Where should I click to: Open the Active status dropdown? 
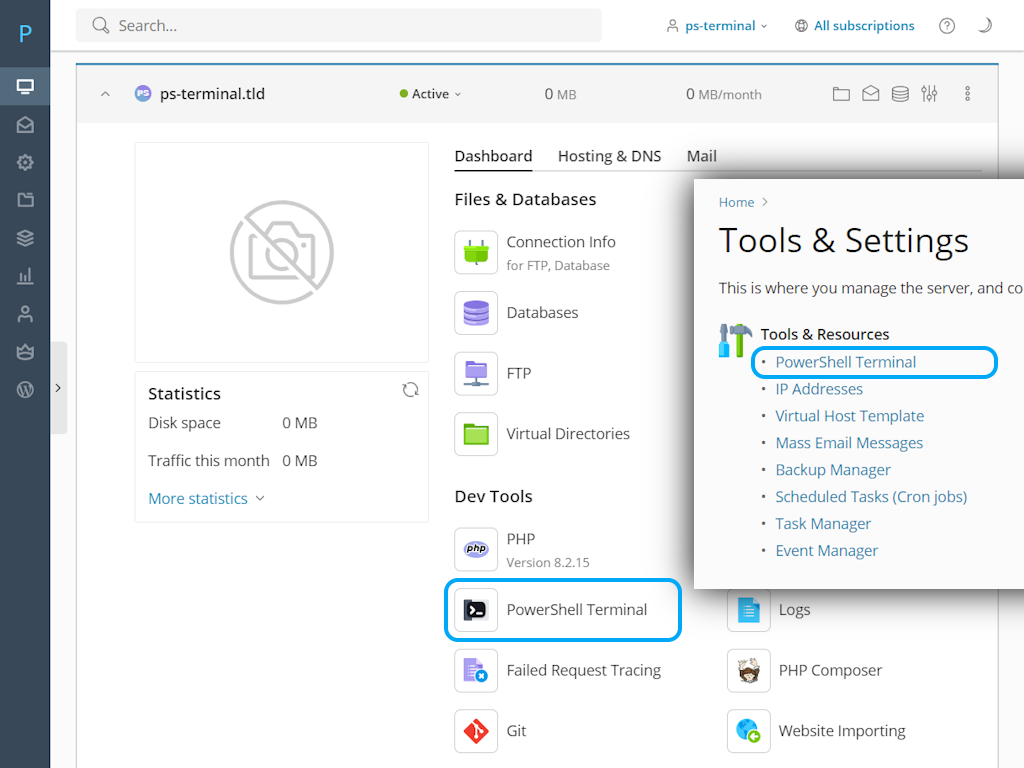point(431,94)
